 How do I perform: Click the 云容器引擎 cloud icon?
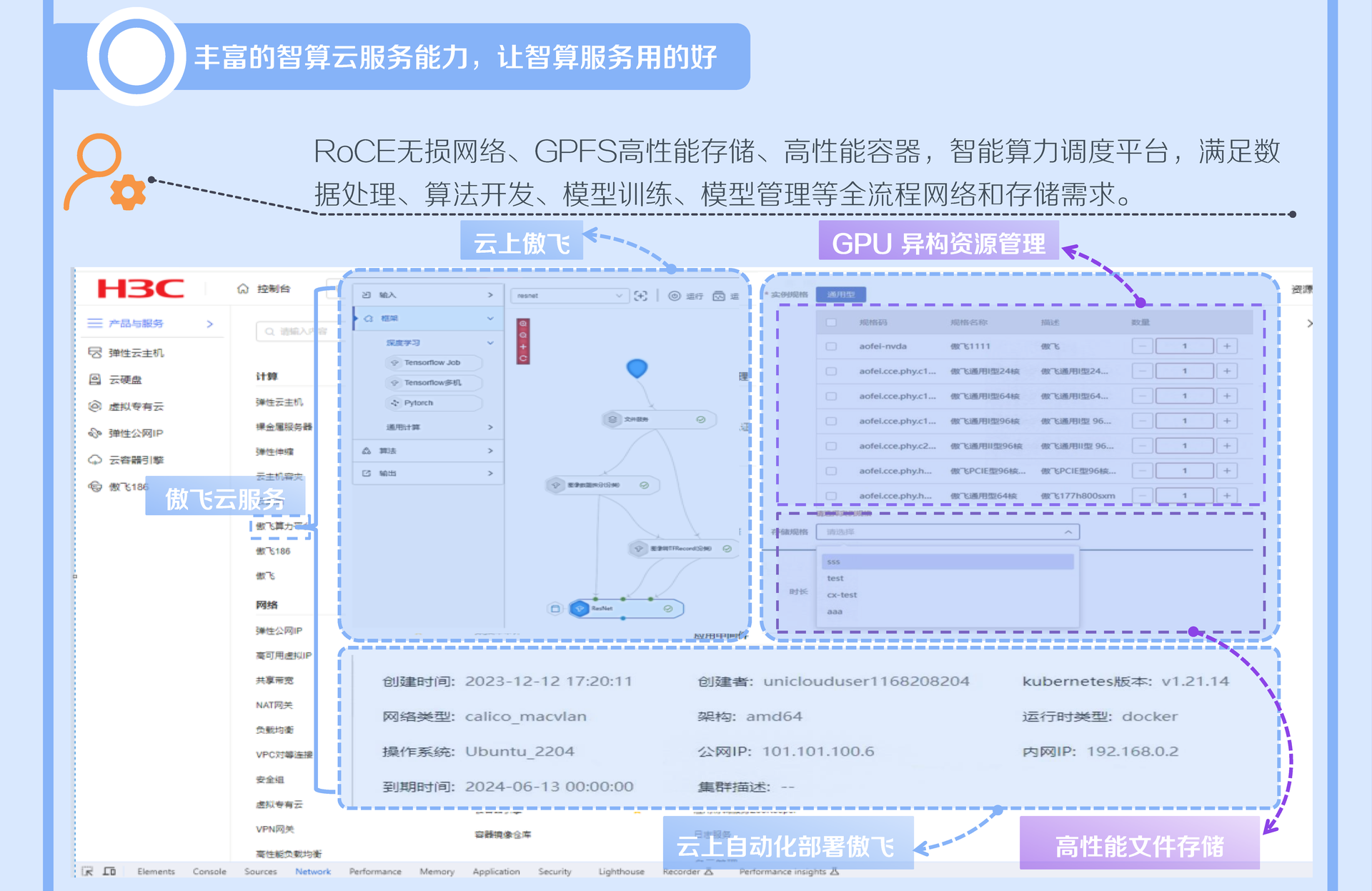coord(94,459)
